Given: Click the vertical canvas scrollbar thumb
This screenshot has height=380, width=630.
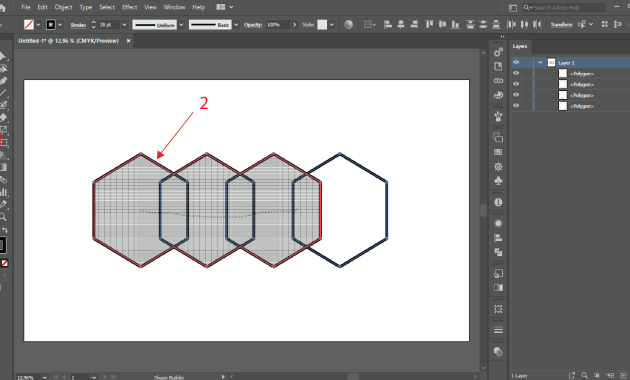Looking at the screenshot, I should (x=483, y=210).
